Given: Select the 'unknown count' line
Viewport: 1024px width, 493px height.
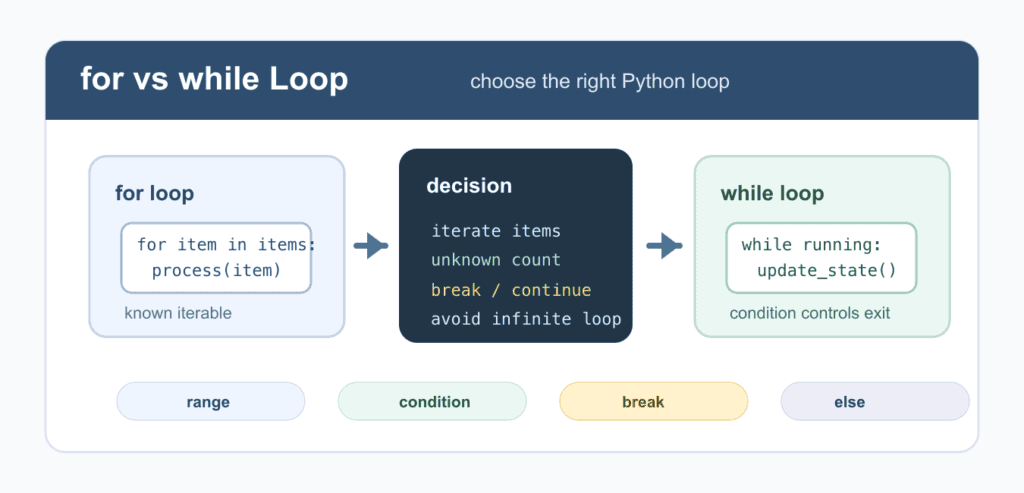Looking at the screenshot, I should pyautogui.click(x=496, y=260).
